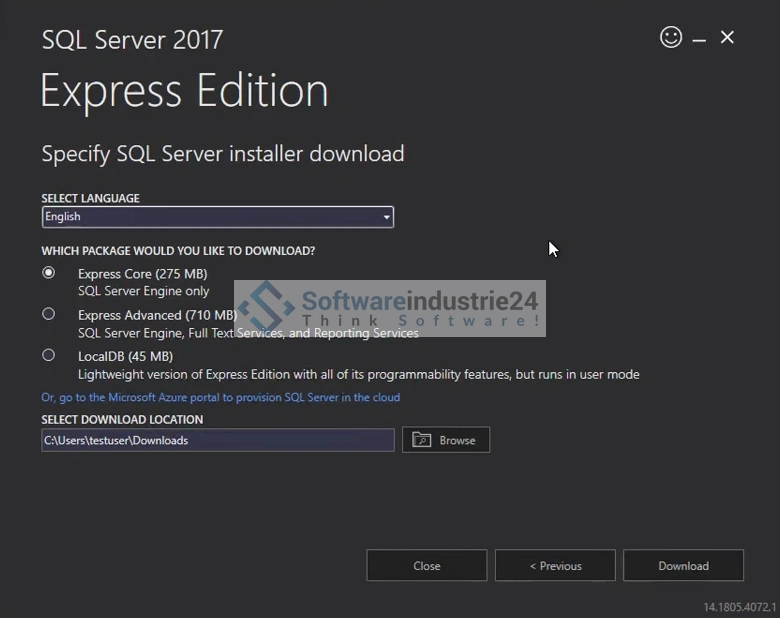The height and width of the screenshot is (618, 780).
Task: Click the 'Express Core (275 MB)' label text
Action: click(x=142, y=274)
